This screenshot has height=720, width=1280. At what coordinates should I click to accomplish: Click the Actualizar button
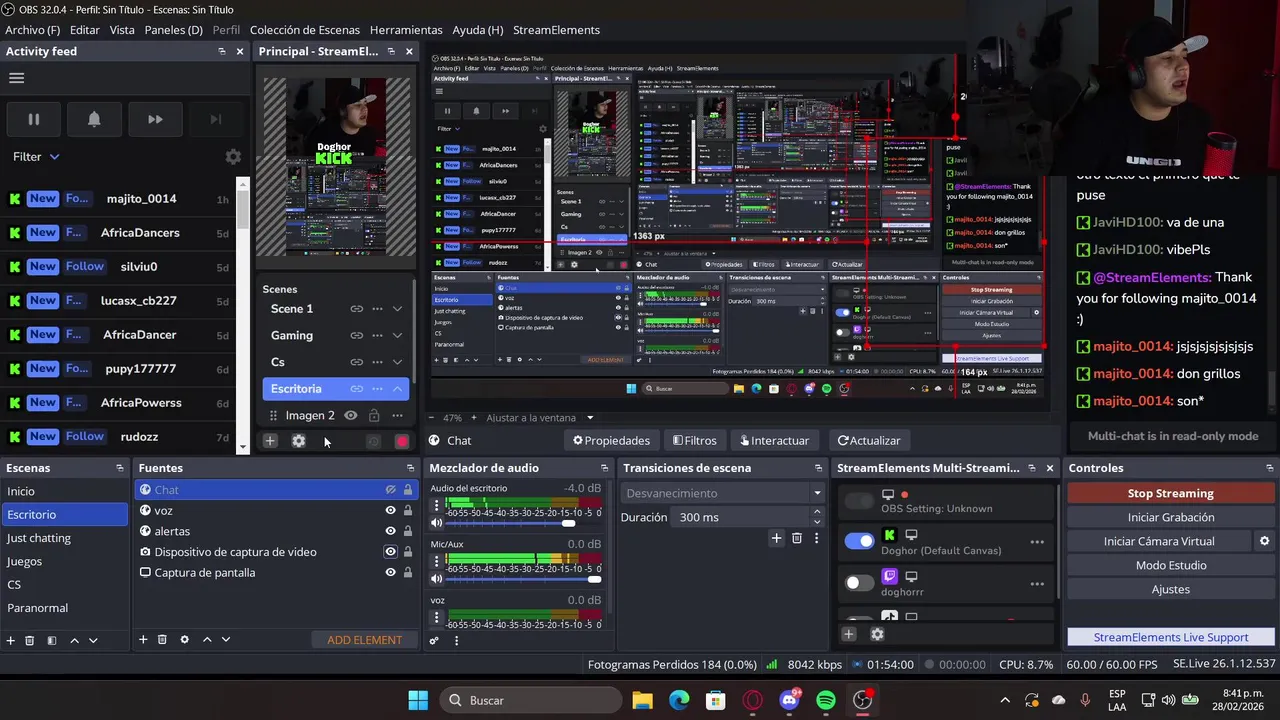coord(869,440)
